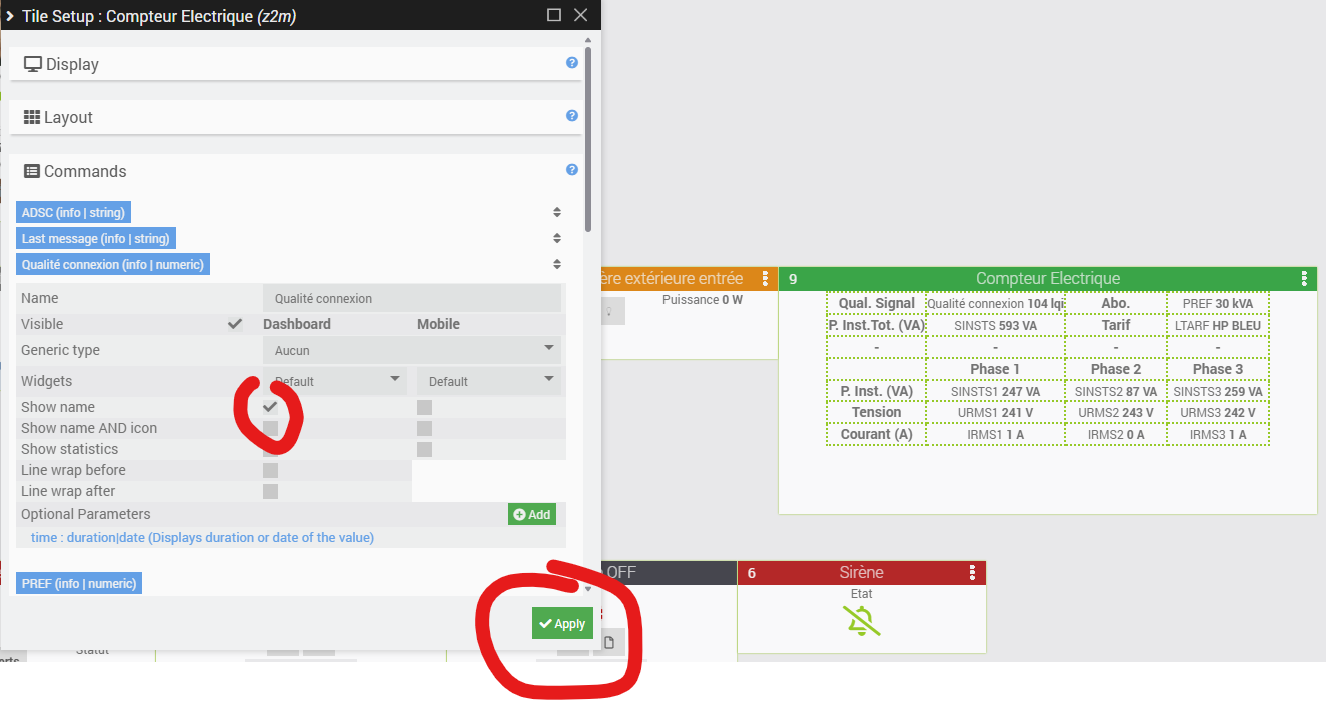This screenshot has height=701, width=1326.
Task: Add an optional parameter with Add button
Action: 531,514
